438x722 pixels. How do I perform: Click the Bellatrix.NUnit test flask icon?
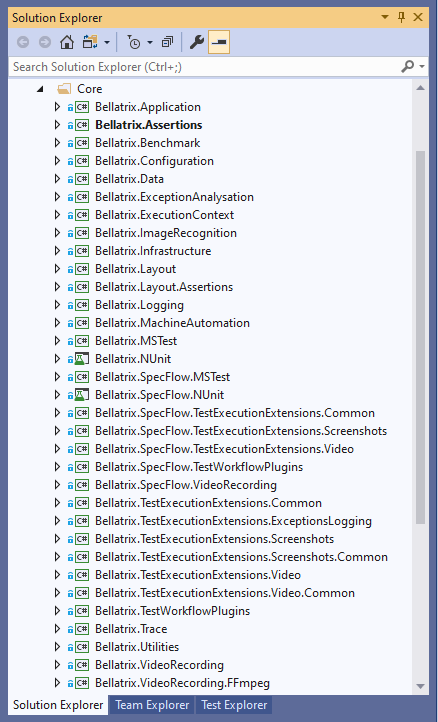pos(80,359)
